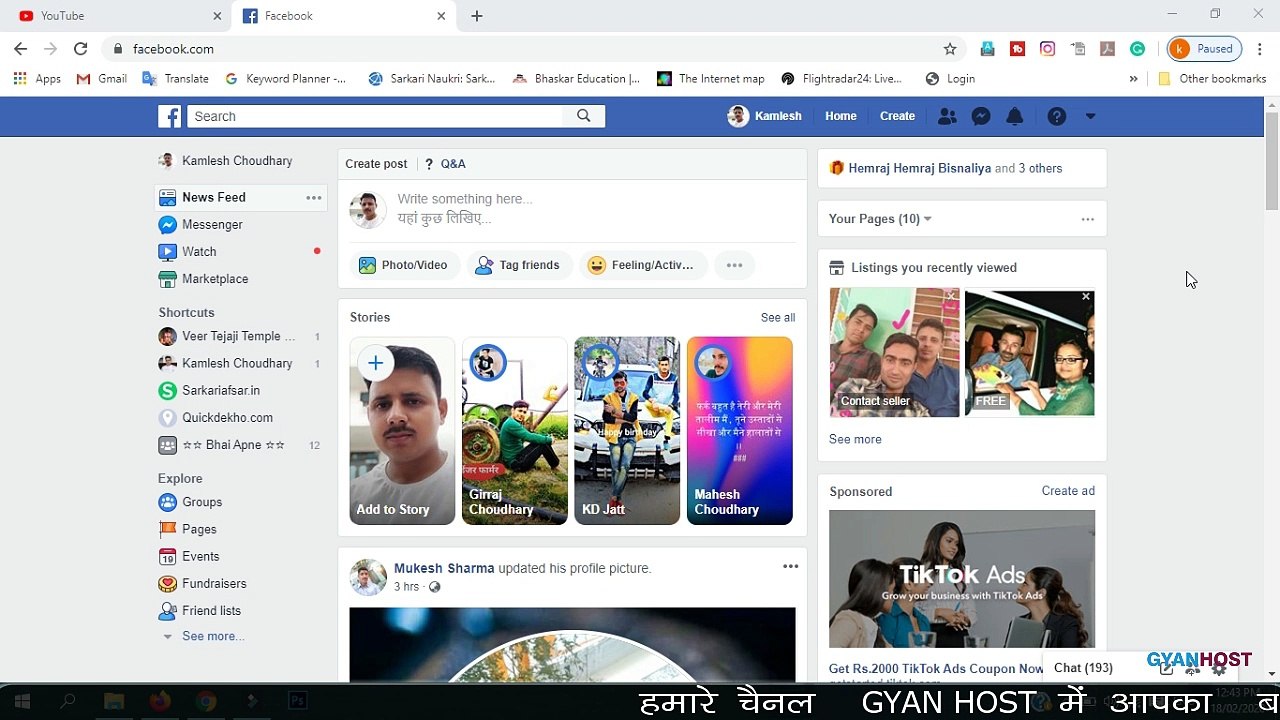
Task: Open Veer Tejaji Temple shortcut
Action: pos(238,336)
